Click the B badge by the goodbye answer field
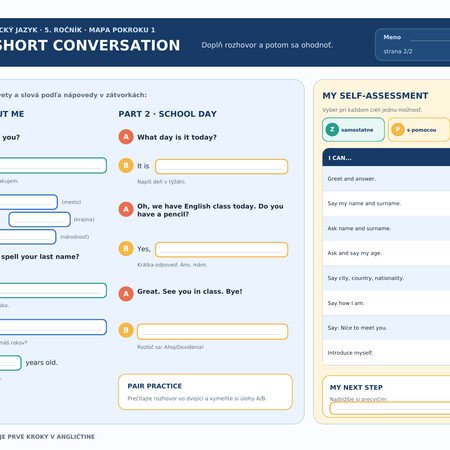This screenshot has width=450, height=450. pos(126,330)
